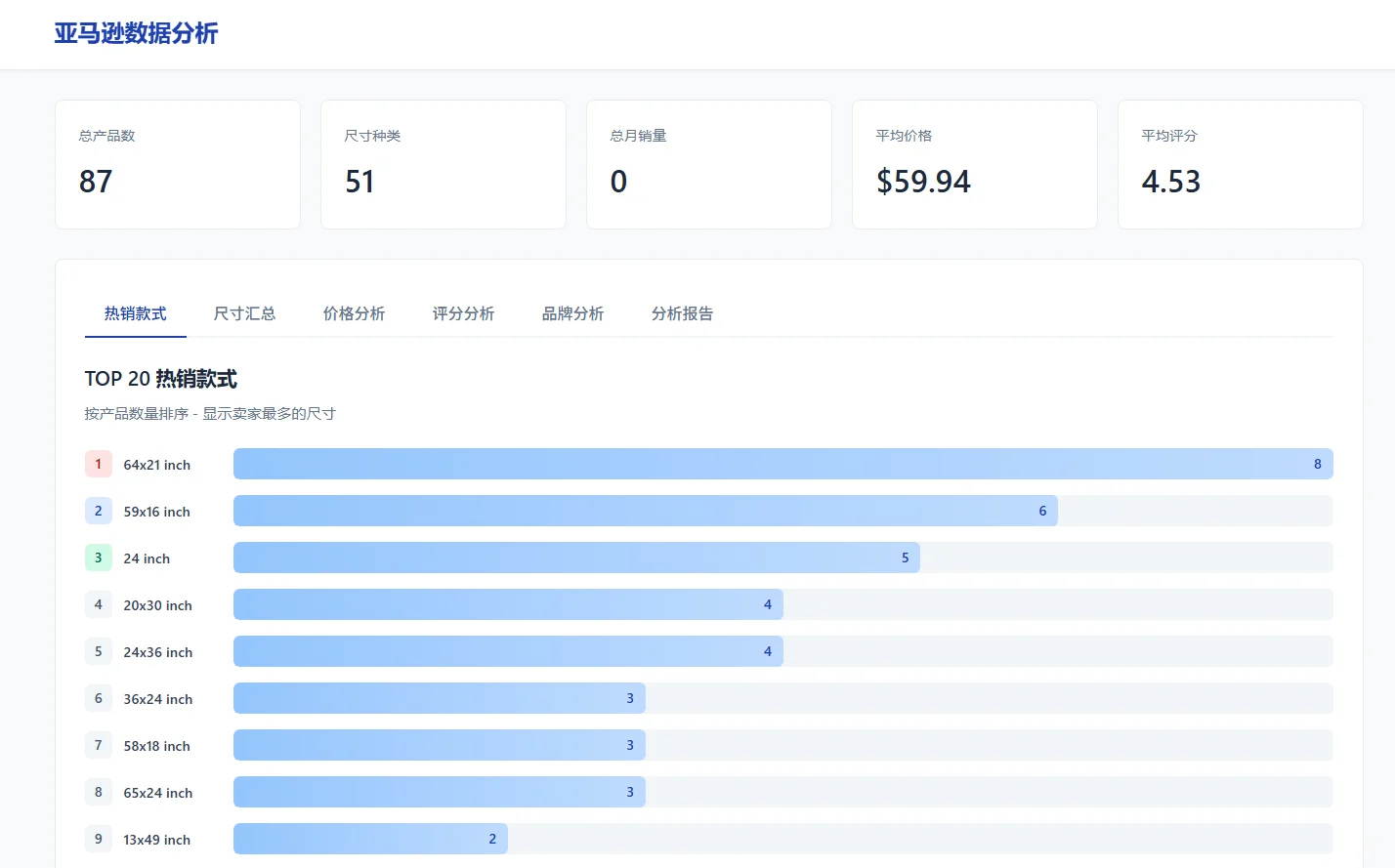Switch to the 热销款式 tab
The image size is (1395, 868).
pos(136,313)
